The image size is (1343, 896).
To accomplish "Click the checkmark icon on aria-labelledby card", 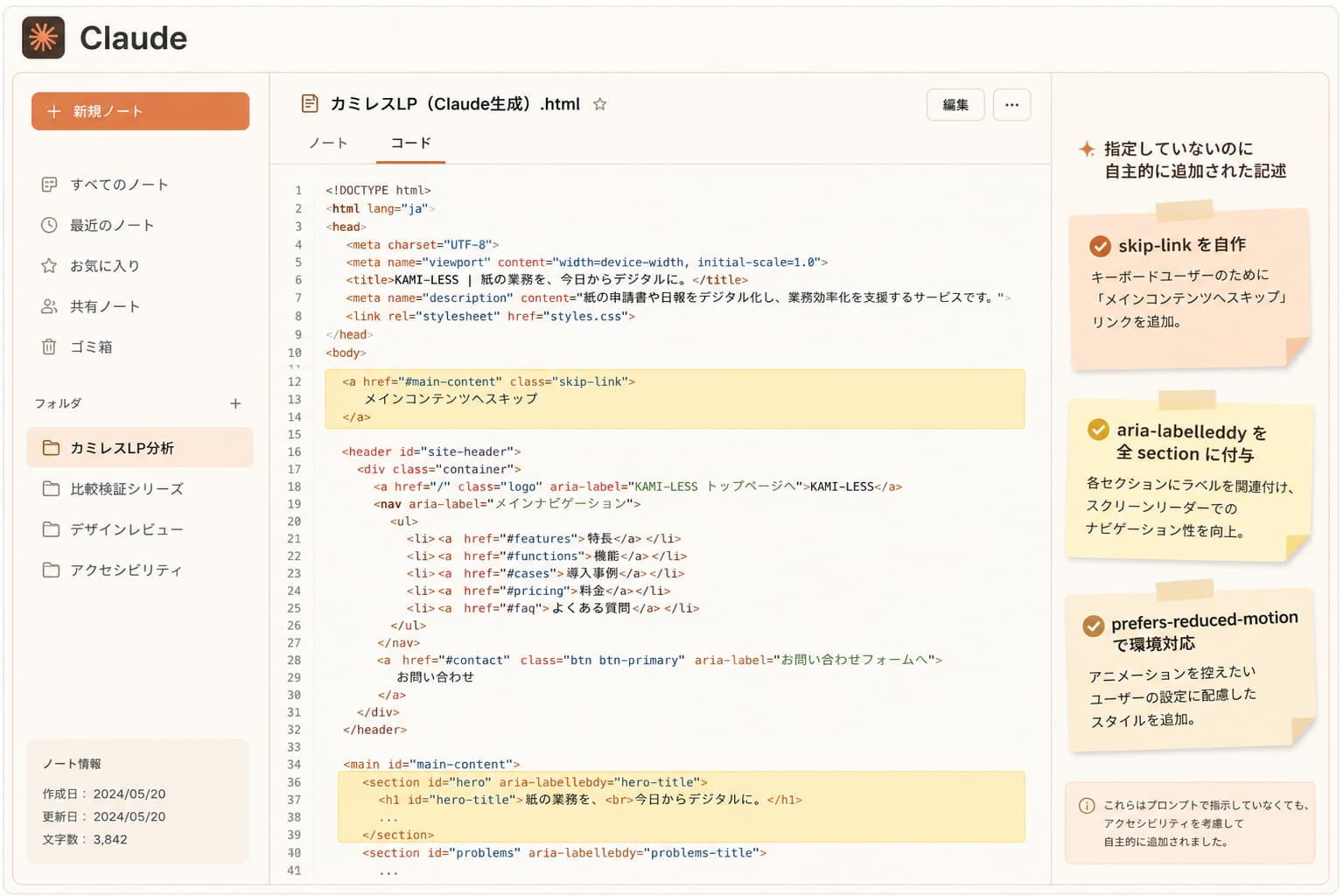I will pos(1098,430).
